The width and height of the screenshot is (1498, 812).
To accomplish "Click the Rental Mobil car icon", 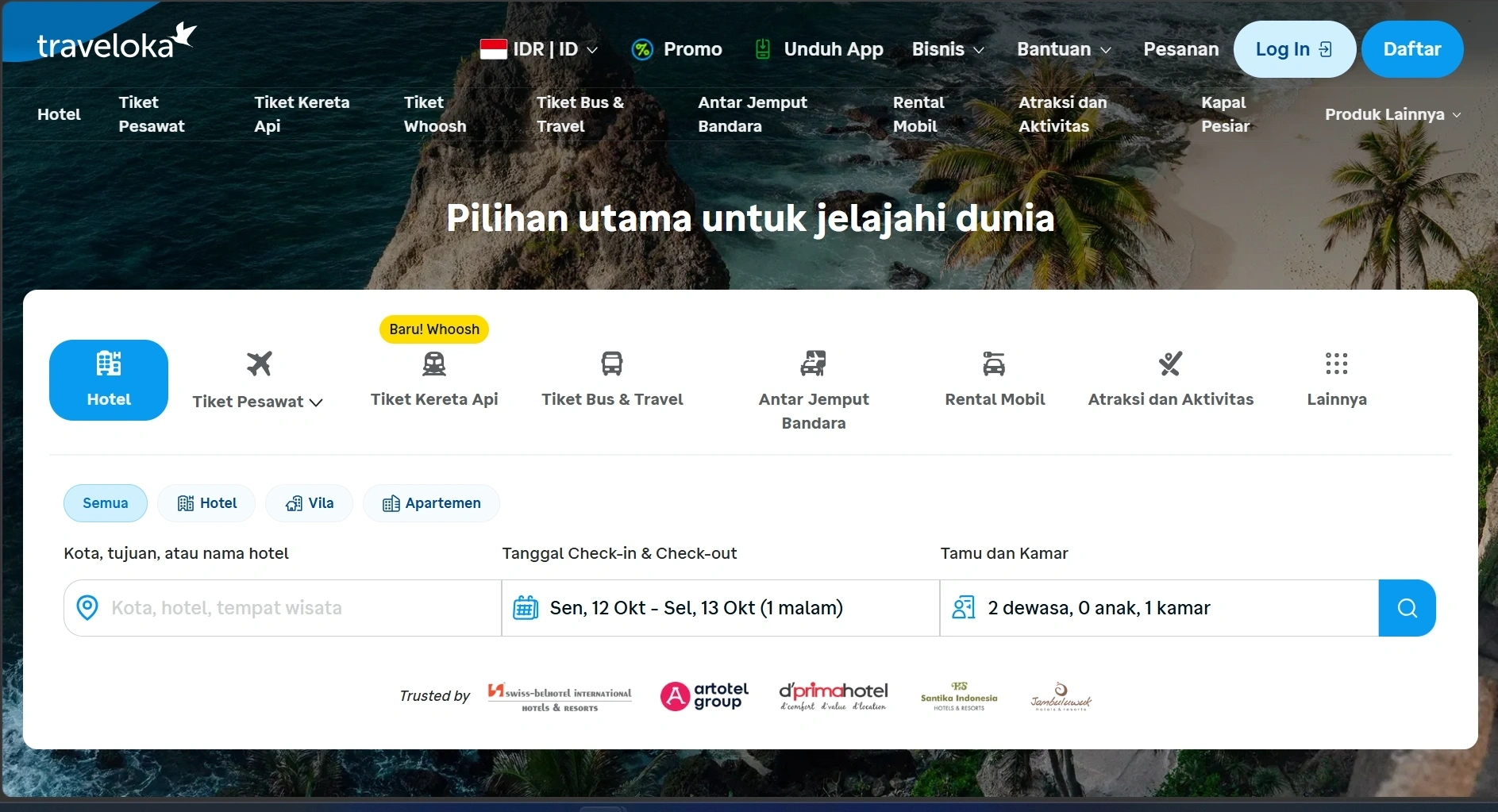I will click(x=994, y=364).
